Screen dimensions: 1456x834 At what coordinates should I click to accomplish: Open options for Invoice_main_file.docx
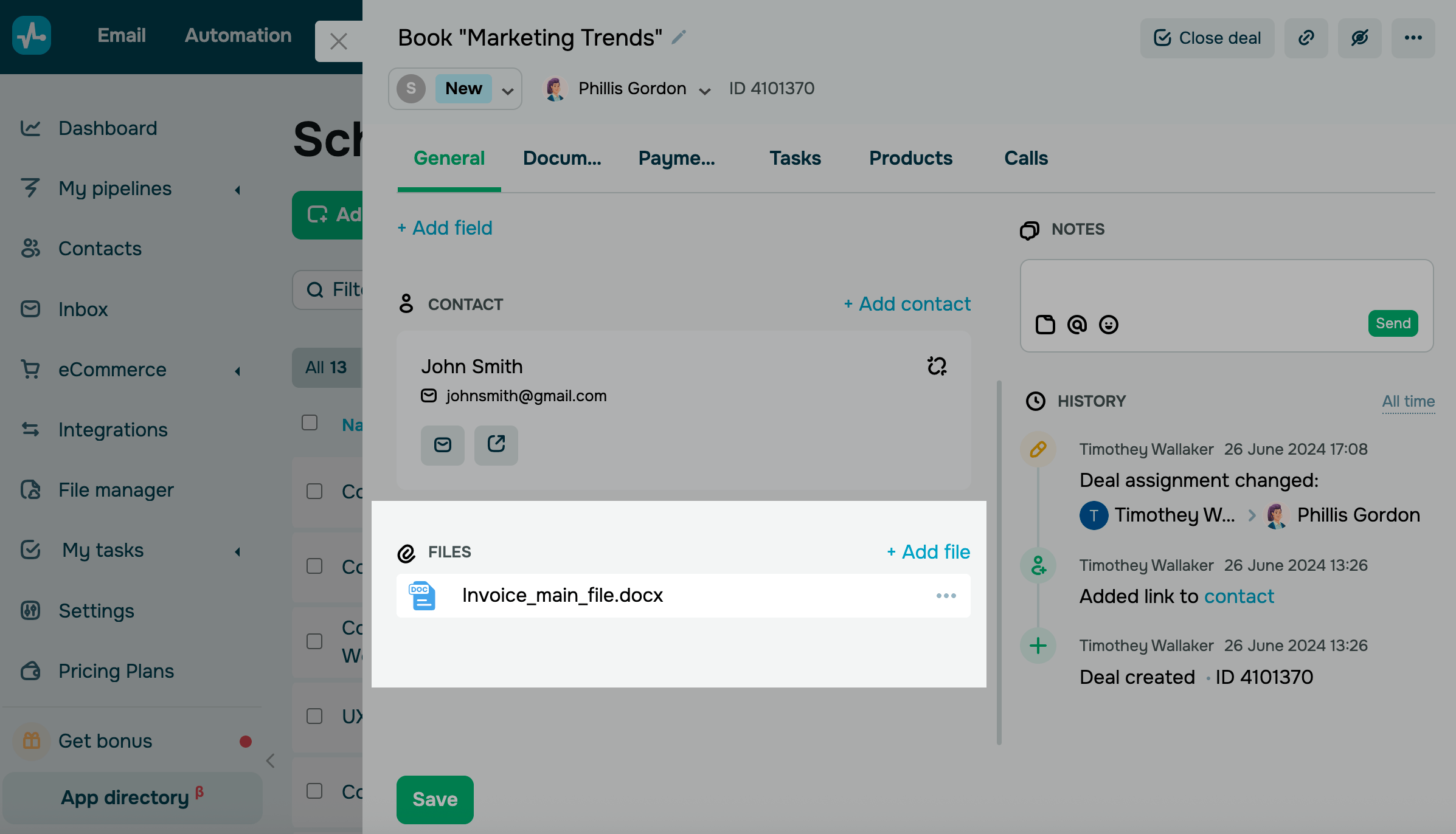coord(946,596)
